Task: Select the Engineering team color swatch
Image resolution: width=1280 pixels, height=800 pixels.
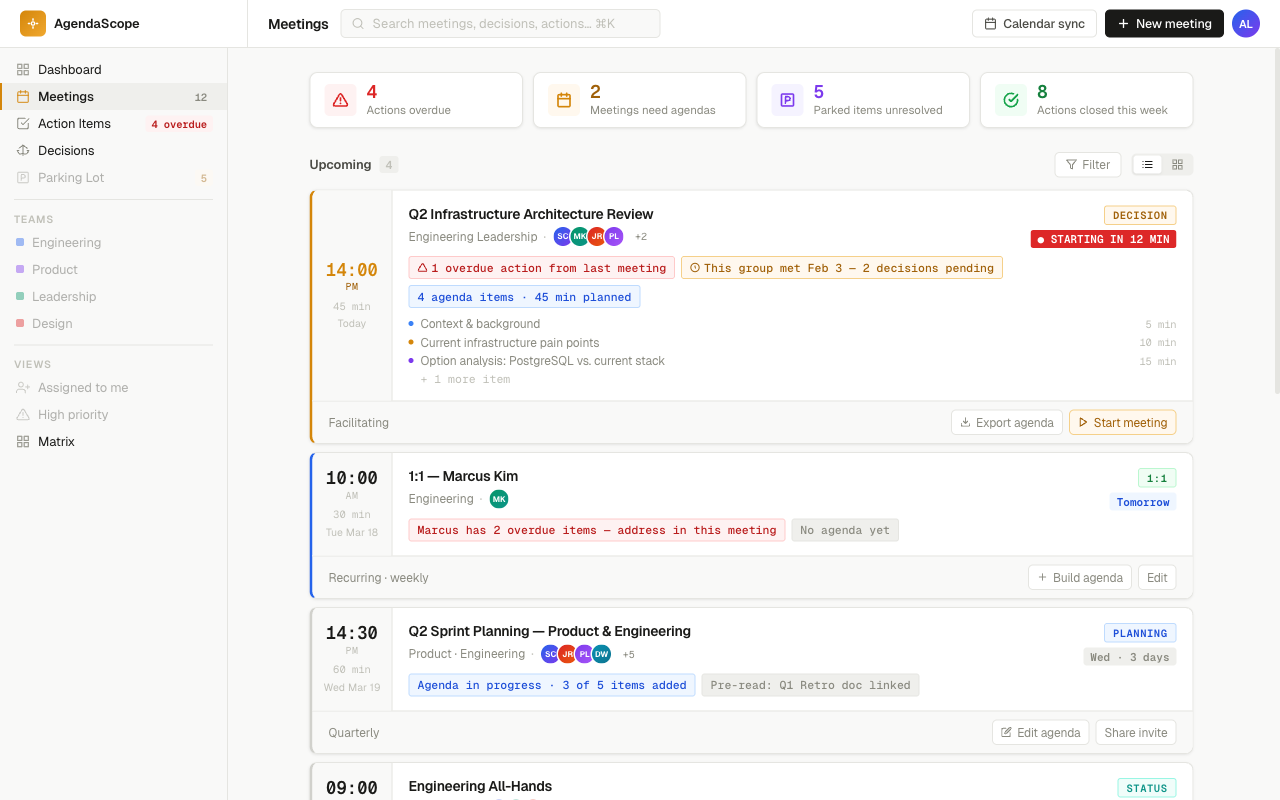Action: pyautogui.click(x=20, y=242)
